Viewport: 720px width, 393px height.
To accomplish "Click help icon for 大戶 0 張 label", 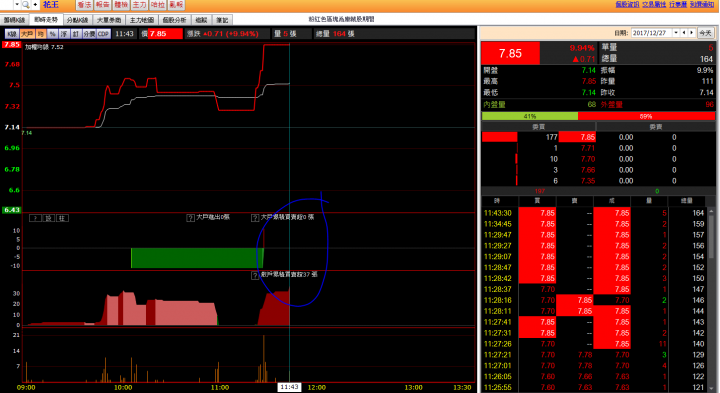I will pos(255,218).
